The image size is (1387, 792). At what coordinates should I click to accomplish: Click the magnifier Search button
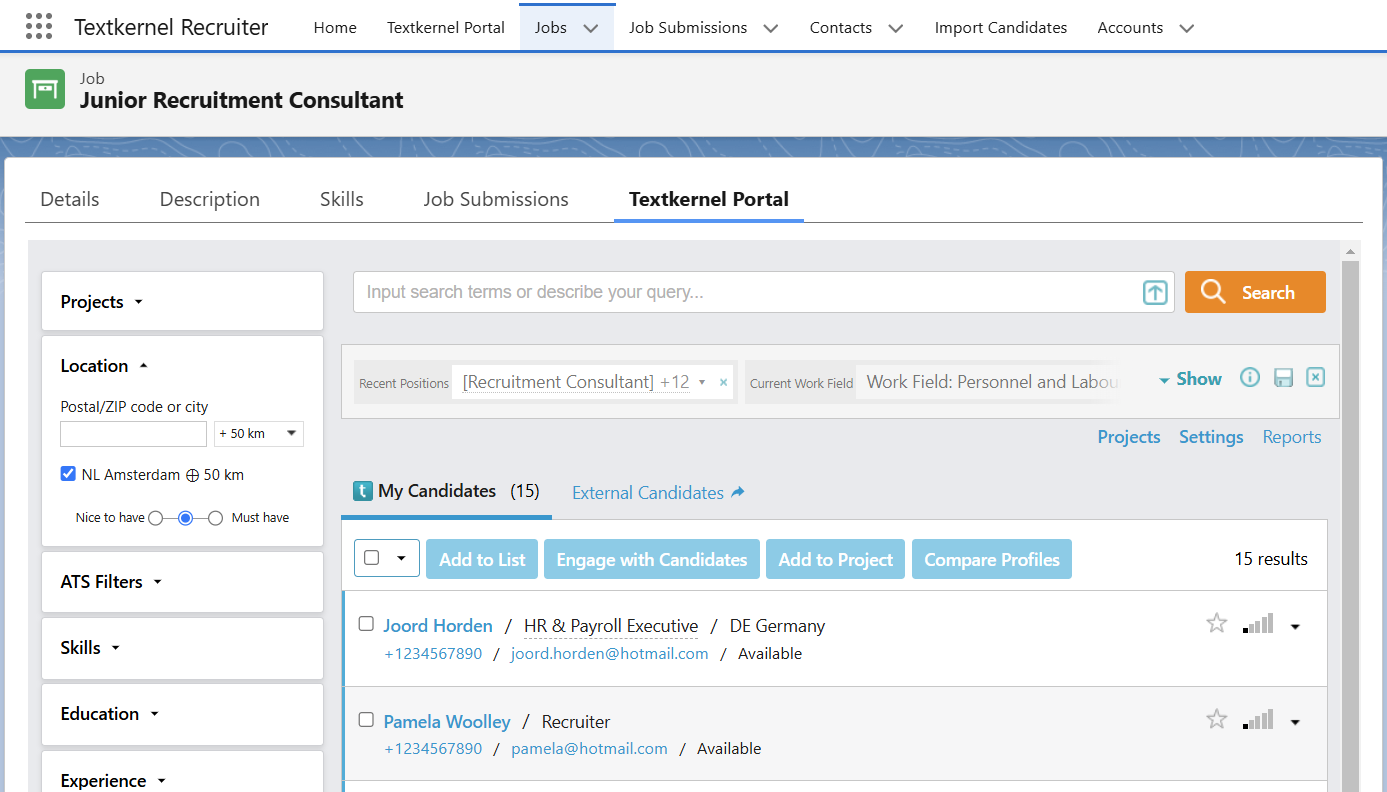pyautogui.click(x=1255, y=292)
